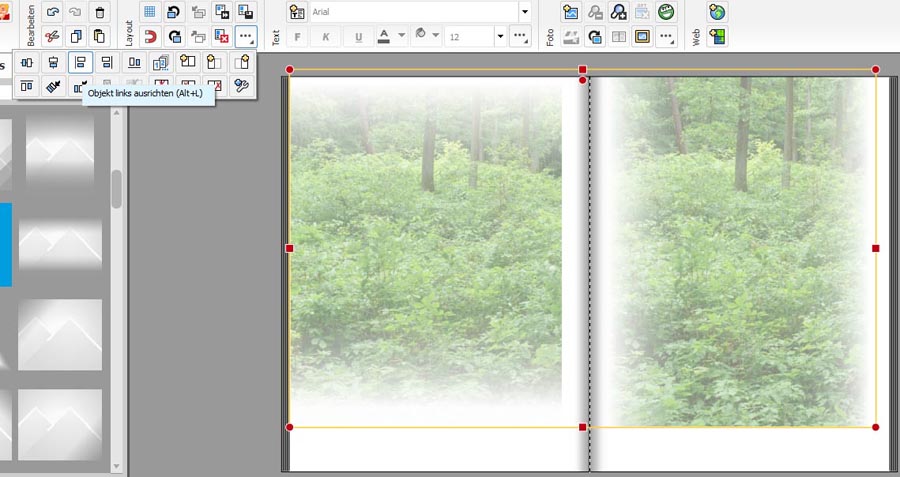Toggle italic text formatting

click(326, 37)
